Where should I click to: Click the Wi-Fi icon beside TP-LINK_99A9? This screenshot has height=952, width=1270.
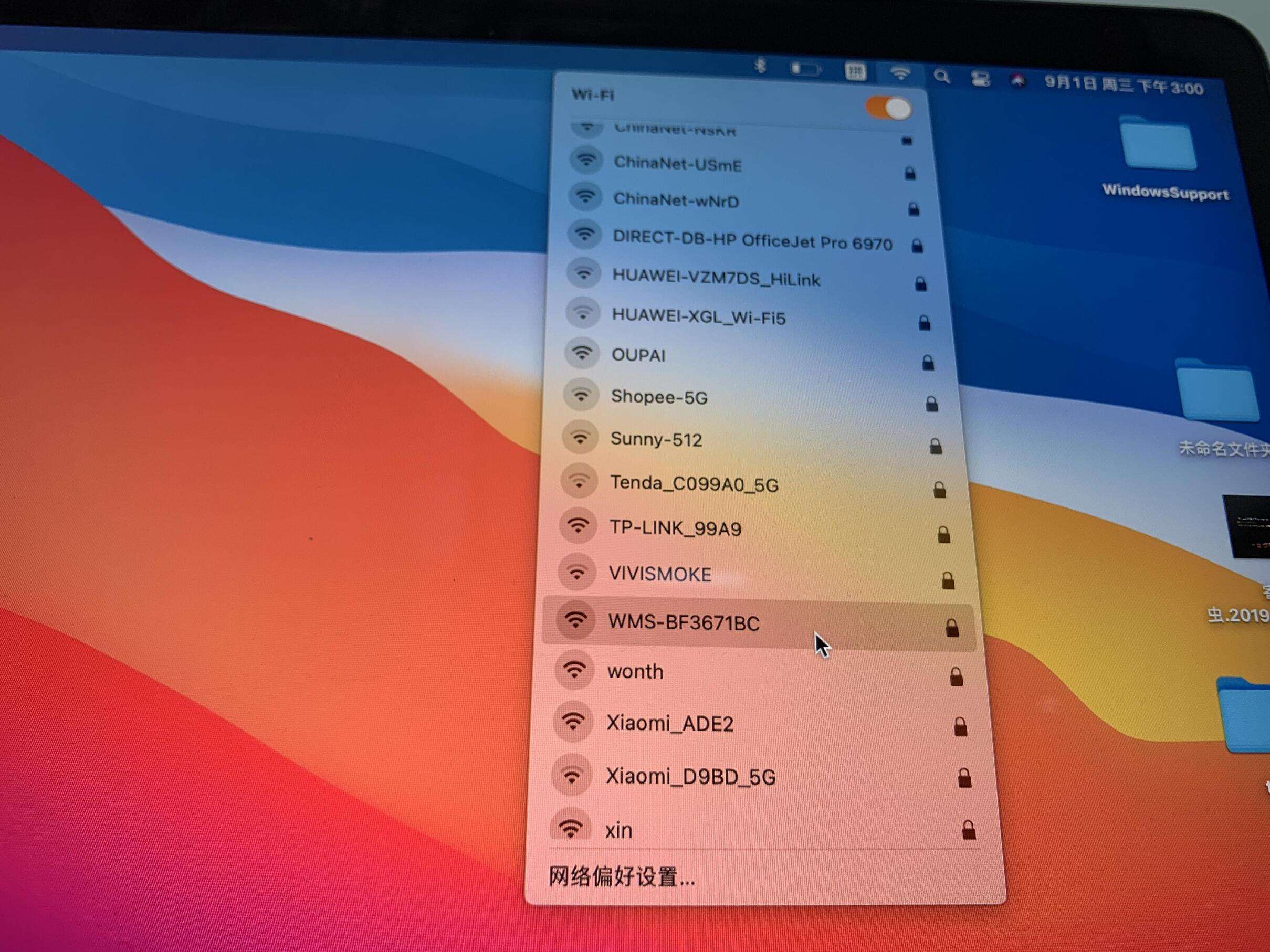point(578,526)
